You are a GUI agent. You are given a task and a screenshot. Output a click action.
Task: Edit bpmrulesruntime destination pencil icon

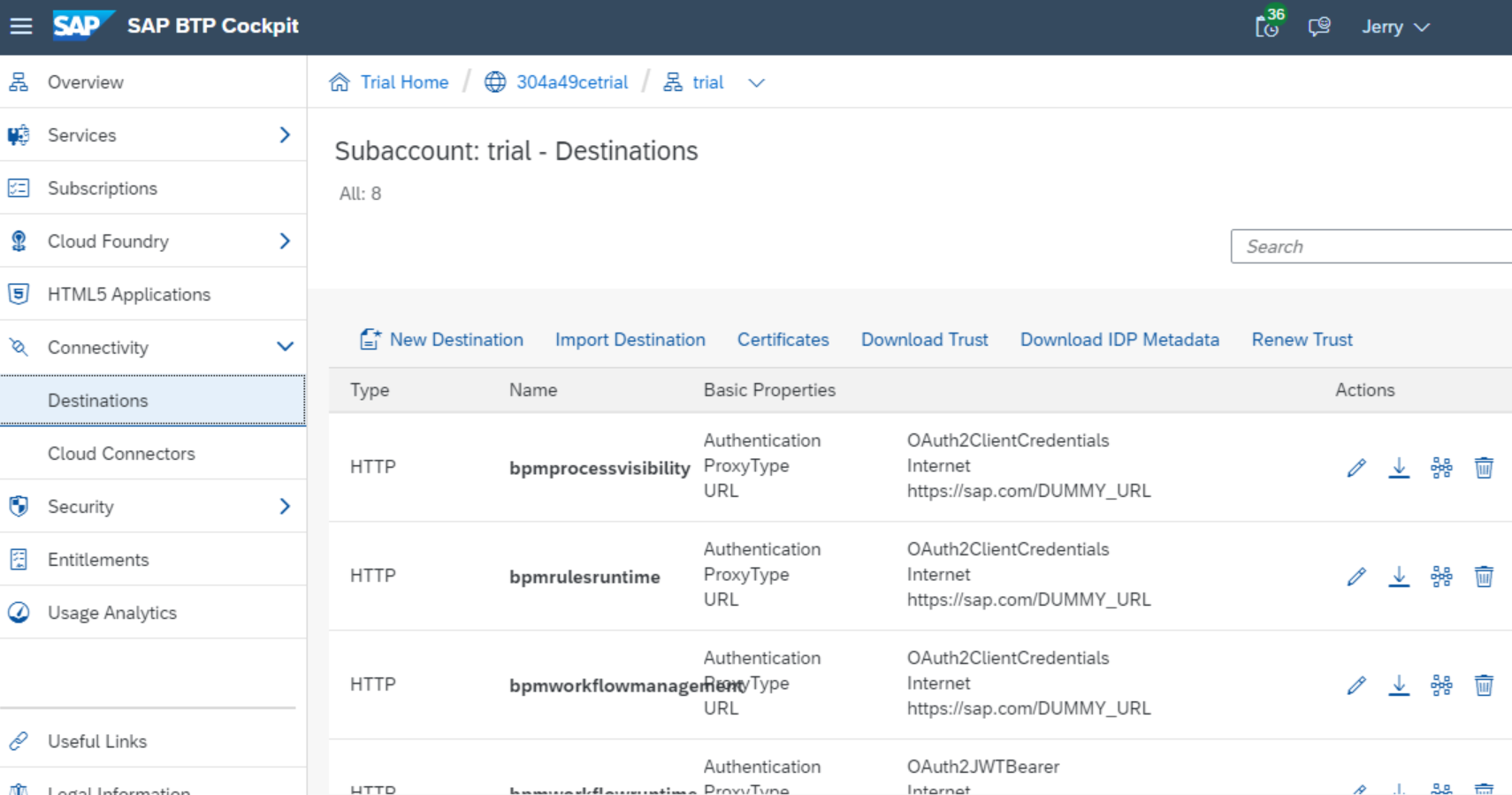1356,577
